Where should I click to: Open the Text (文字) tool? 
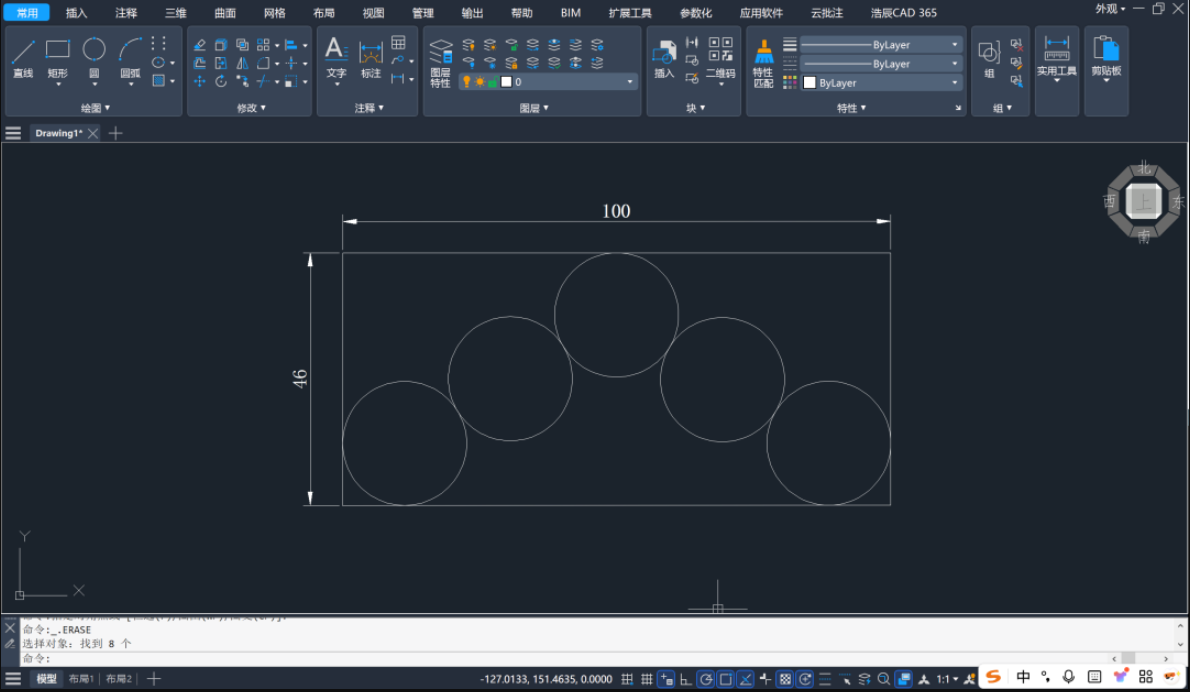pyautogui.click(x=336, y=58)
